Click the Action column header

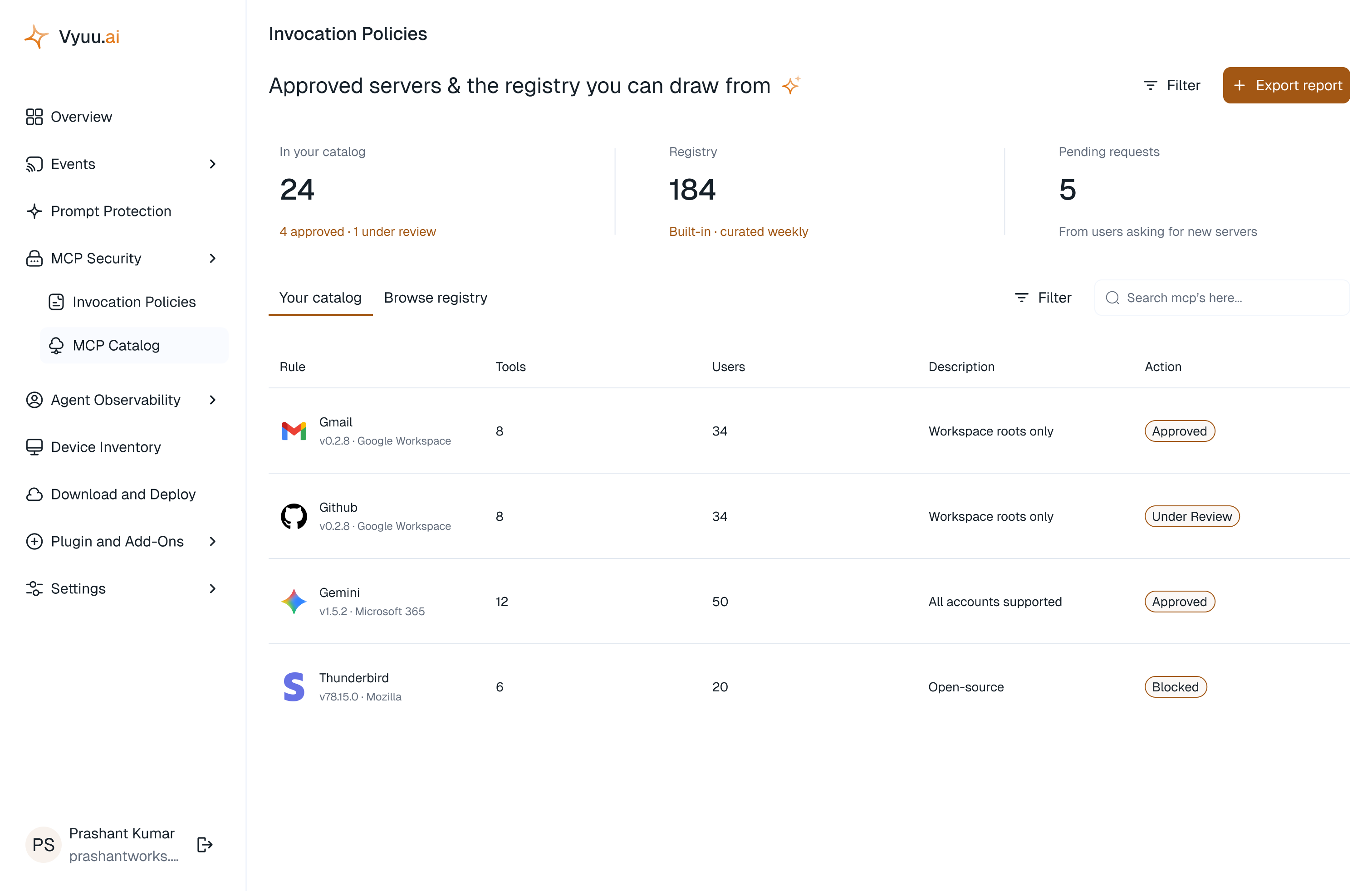[1163, 367]
